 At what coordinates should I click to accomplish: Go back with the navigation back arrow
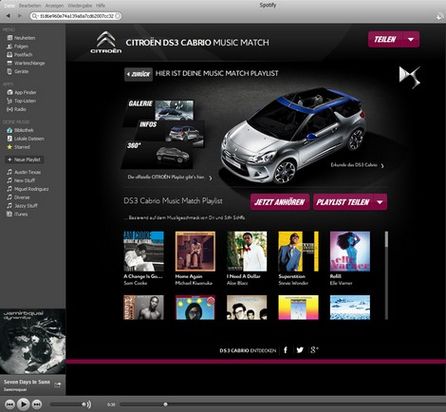click(x=8, y=16)
